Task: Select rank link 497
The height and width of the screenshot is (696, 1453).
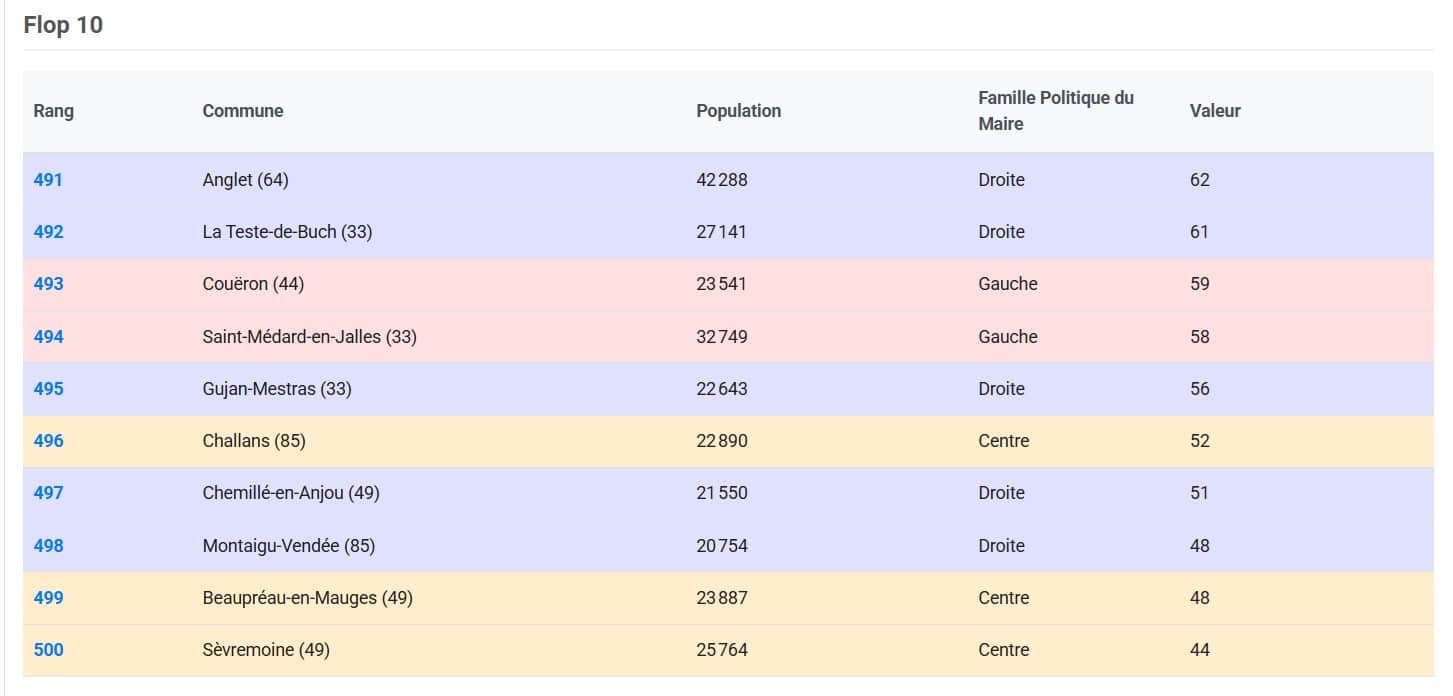Action: 48,493
